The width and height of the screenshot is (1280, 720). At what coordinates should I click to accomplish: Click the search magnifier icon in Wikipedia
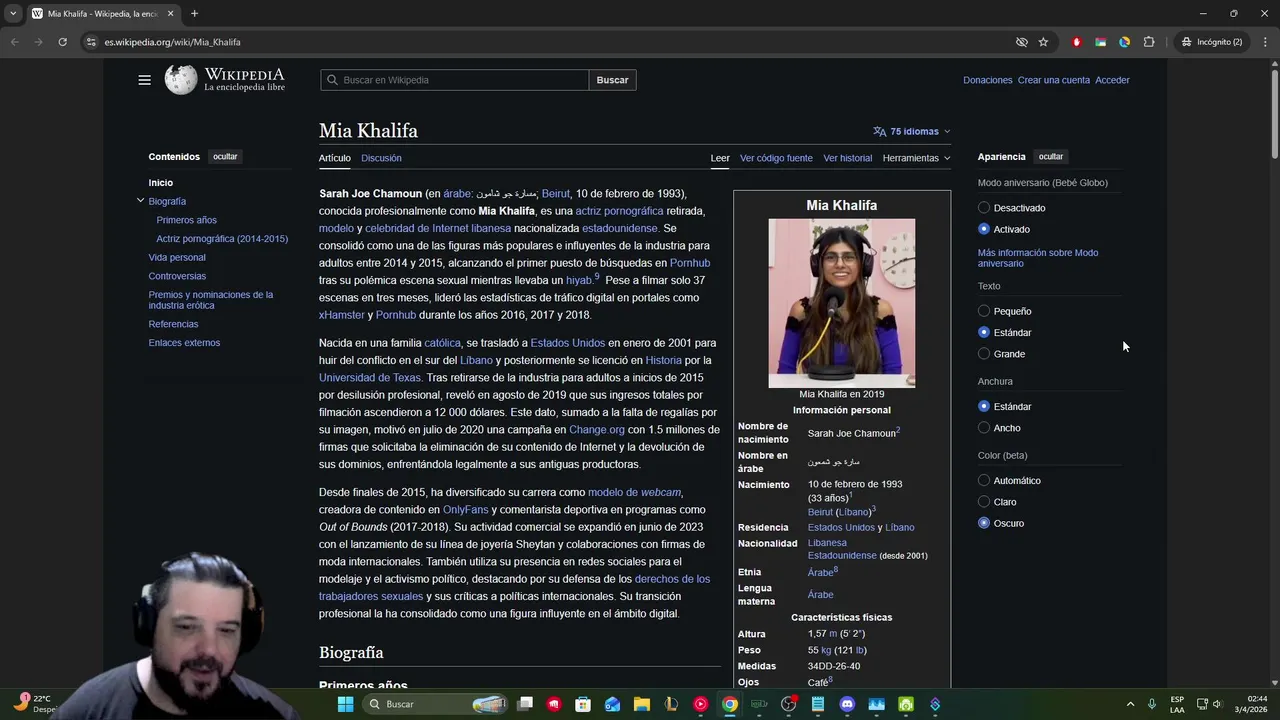[332, 80]
